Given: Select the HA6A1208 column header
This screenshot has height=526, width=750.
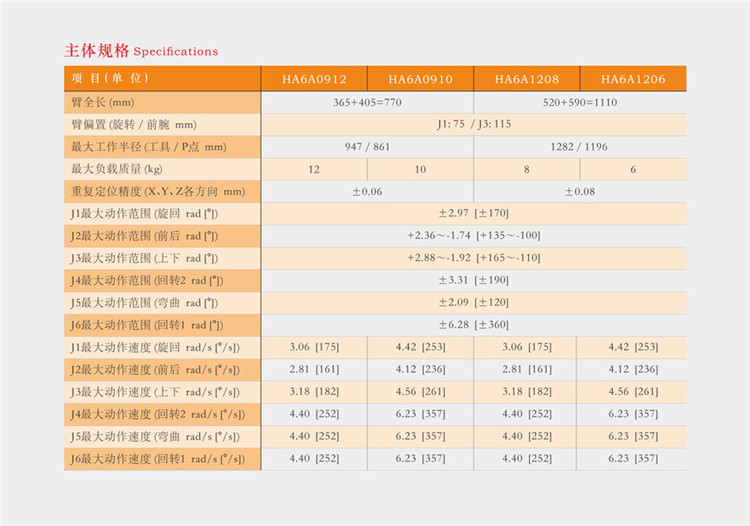Looking at the screenshot, I should [527, 79].
